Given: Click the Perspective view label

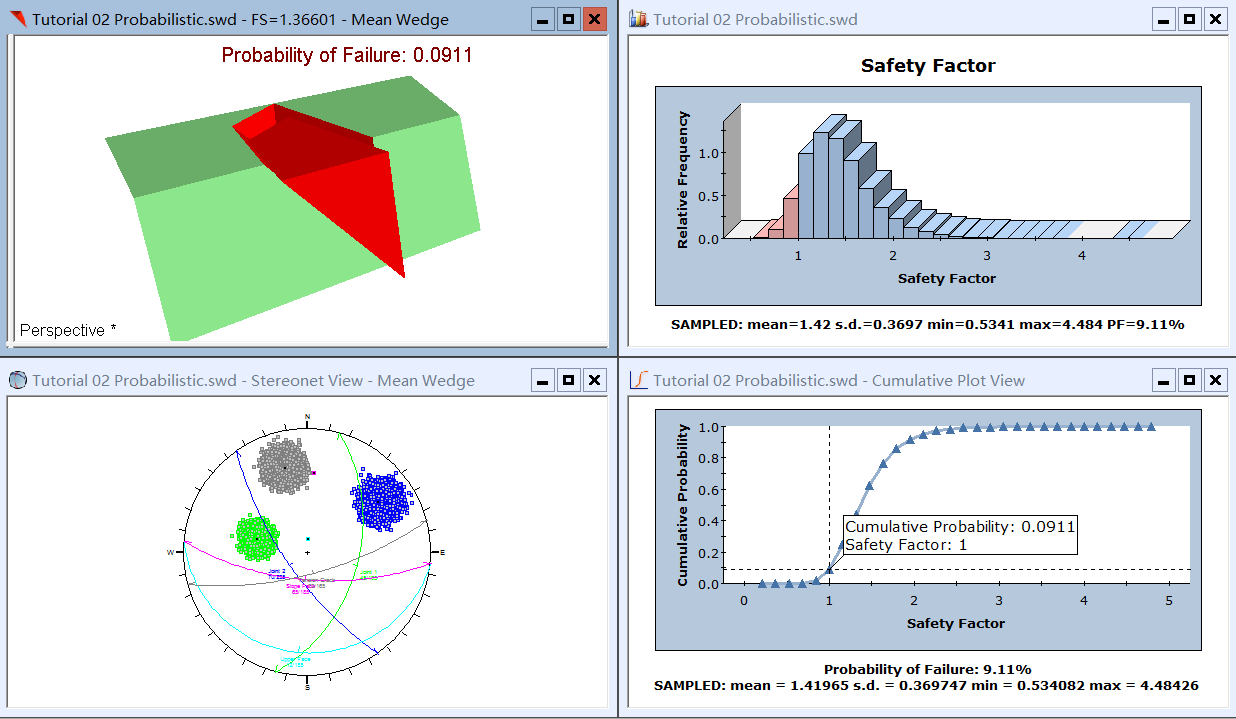Looking at the screenshot, I should (68, 330).
